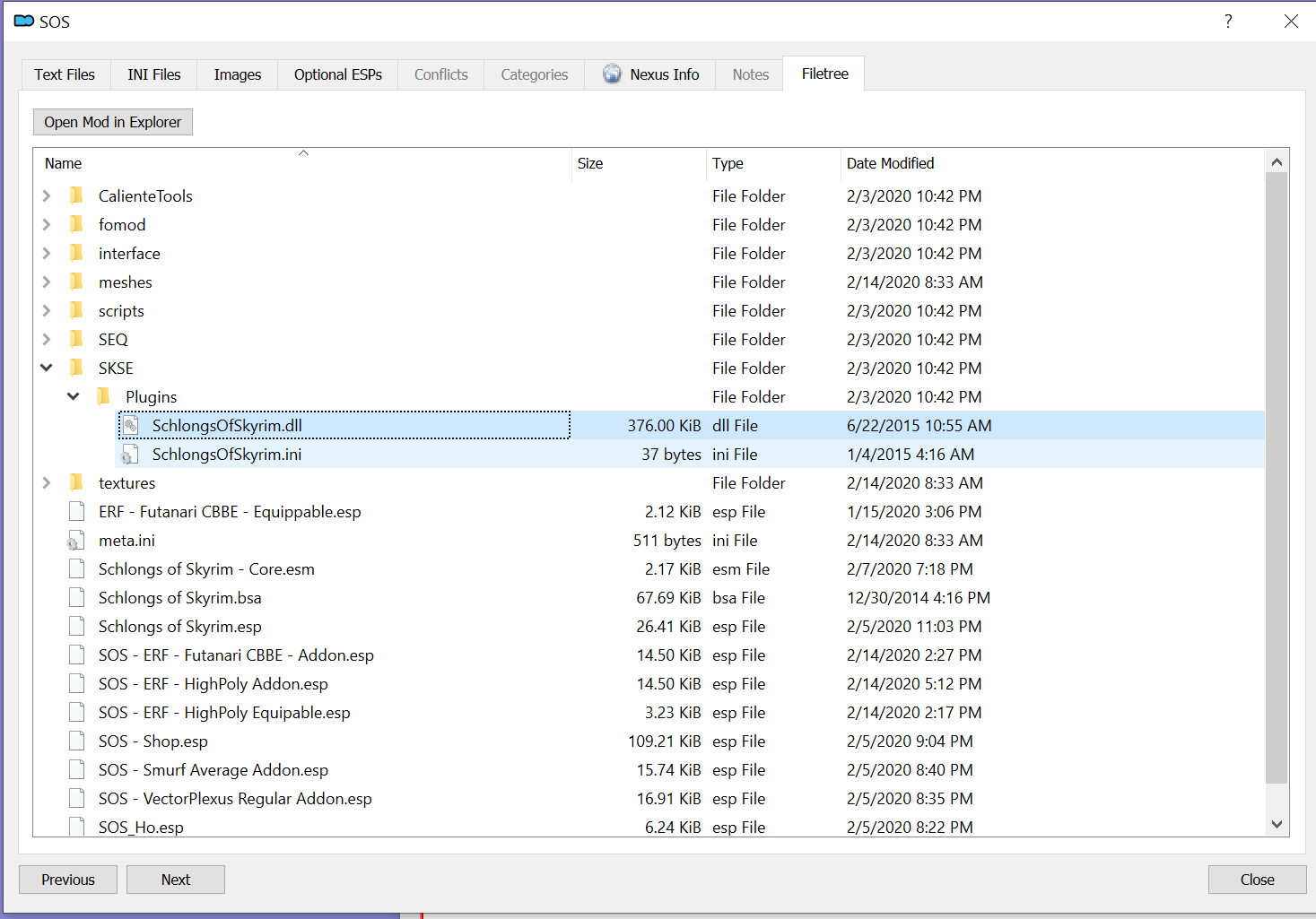Click the SOS - Shop.esp file icon
Image resolution: width=1316 pixels, height=919 pixels.
click(x=76, y=741)
